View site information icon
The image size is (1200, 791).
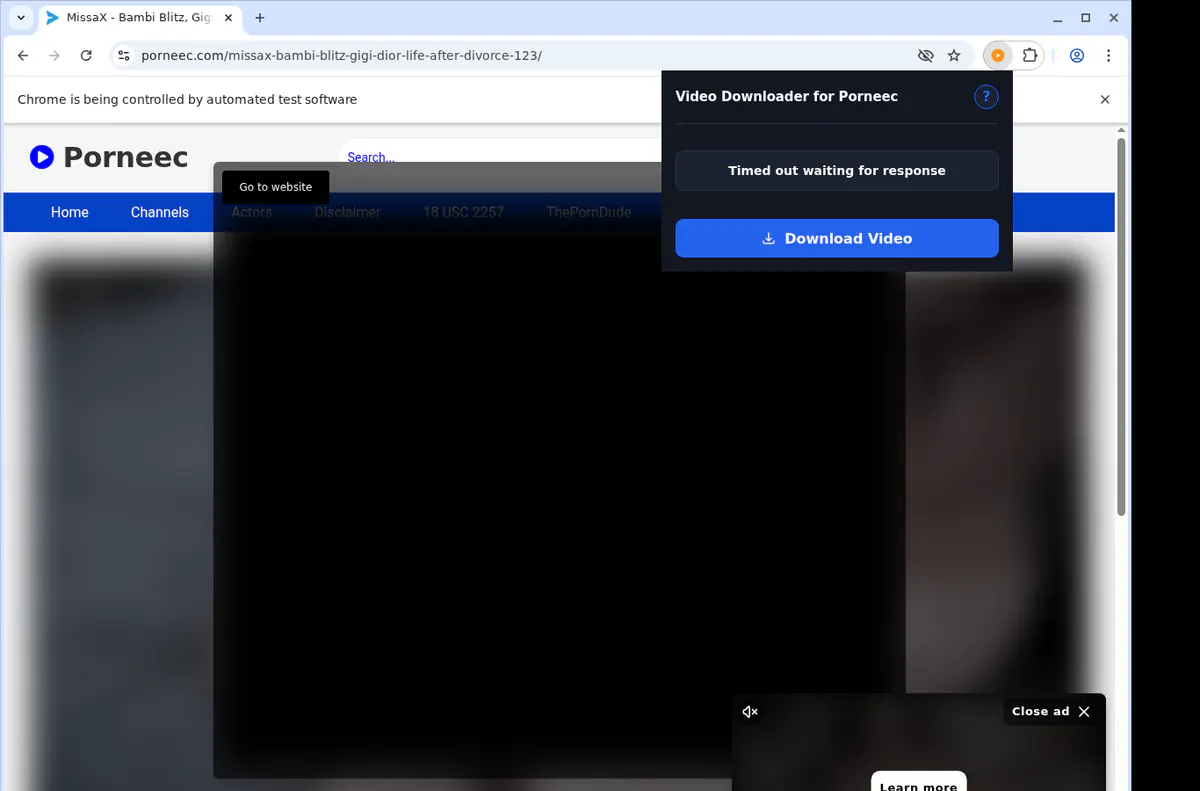click(x=123, y=56)
